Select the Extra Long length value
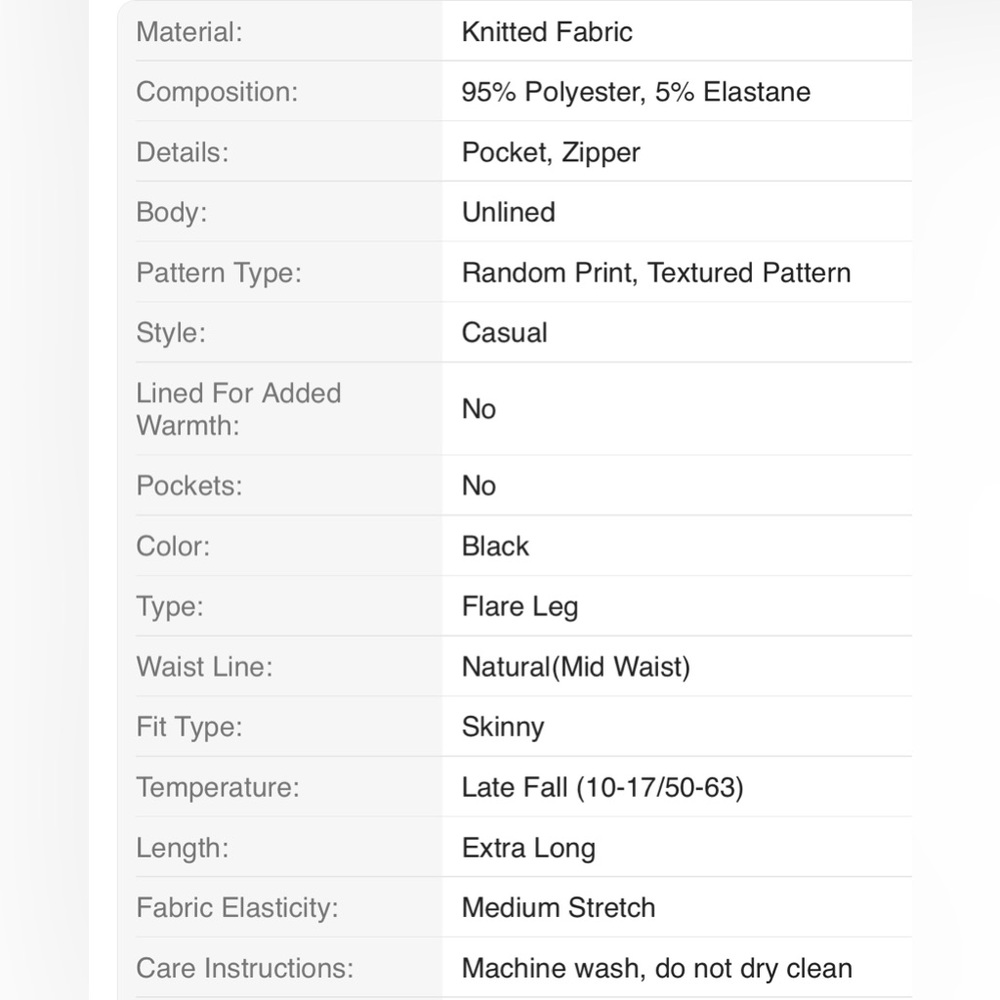 tap(528, 848)
